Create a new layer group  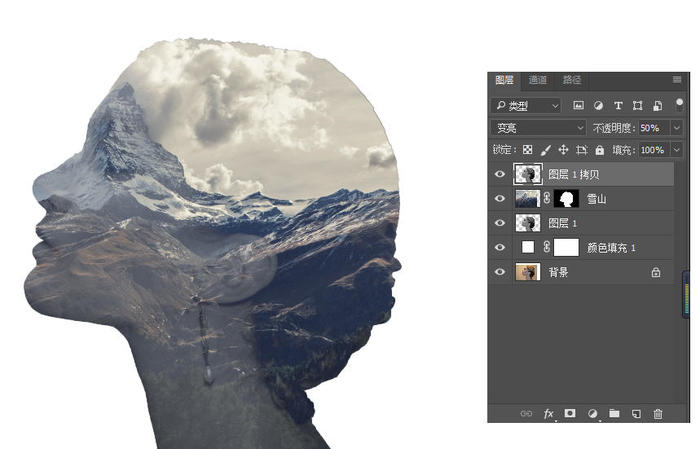click(x=614, y=413)
